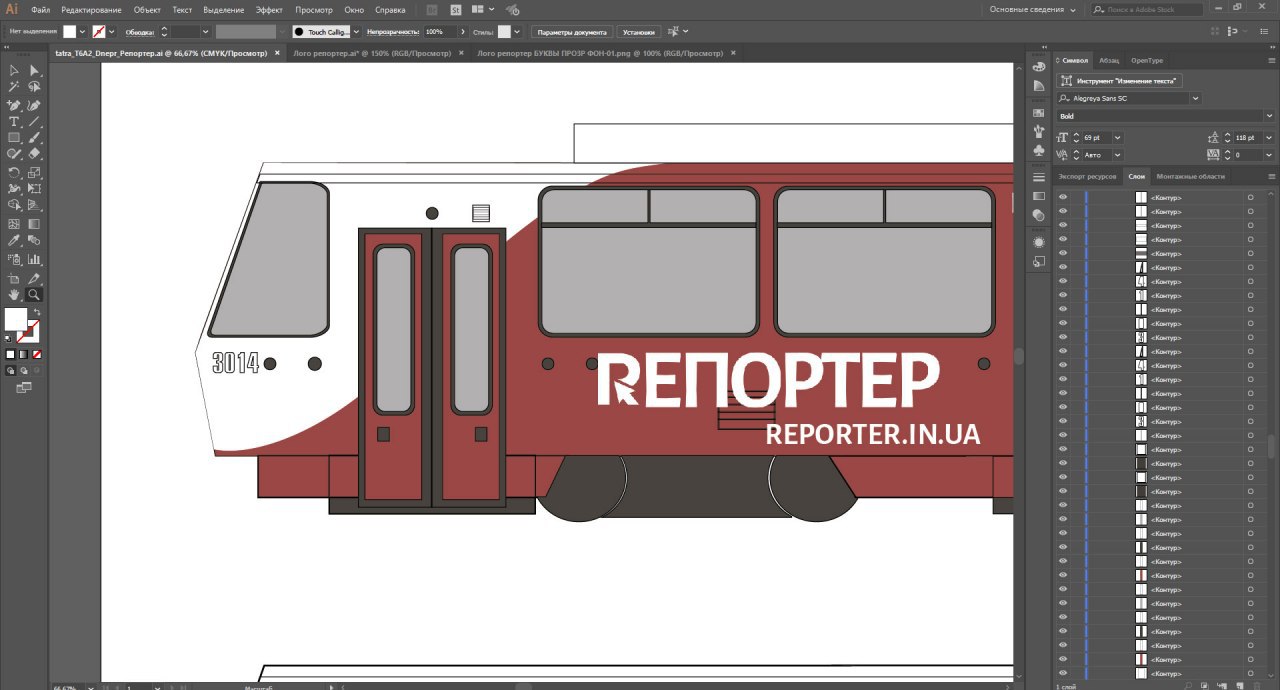Open the fill color dropdown in control bar
The height and width of the screenshot is (690, 1280).
coord(83,32)
